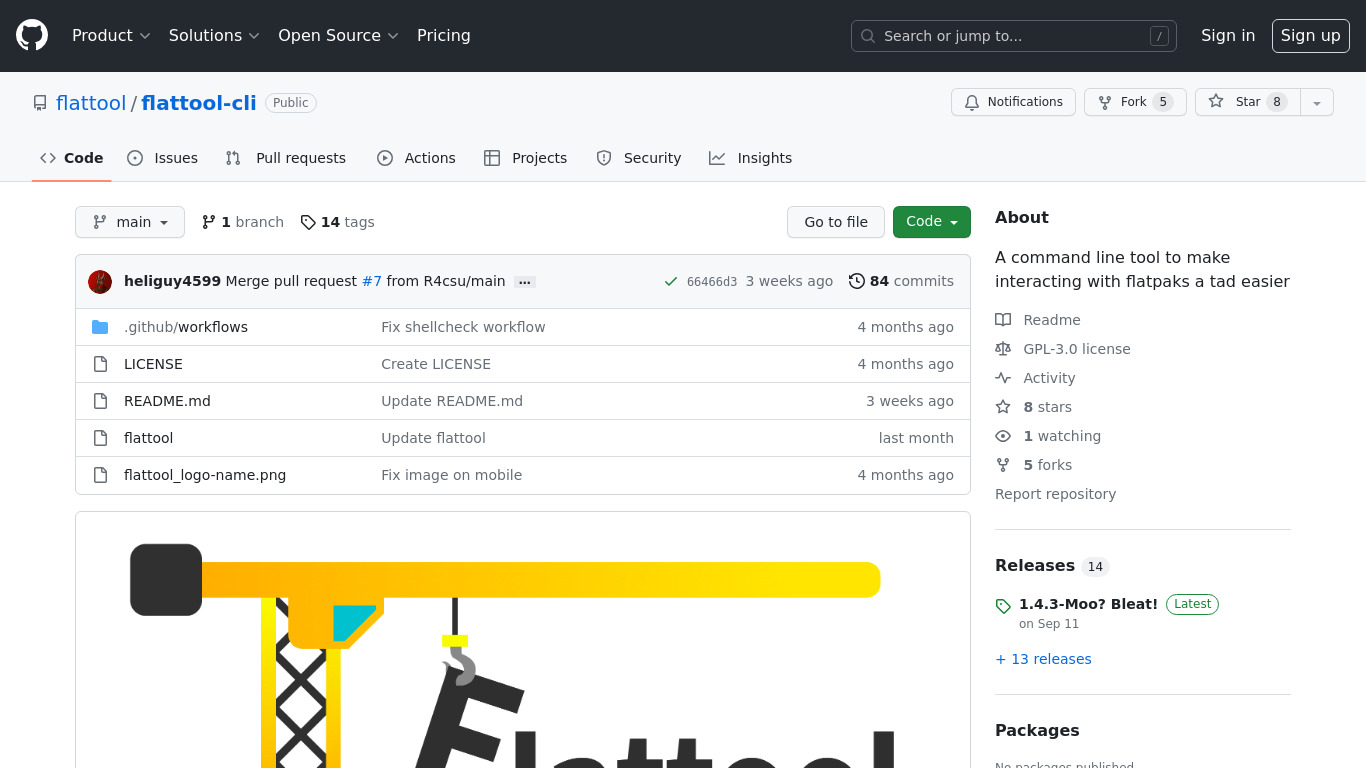Open the 'Fix image on mobile' commit
The height and width of the screenshot is (768, 1366).
(451, 475)
